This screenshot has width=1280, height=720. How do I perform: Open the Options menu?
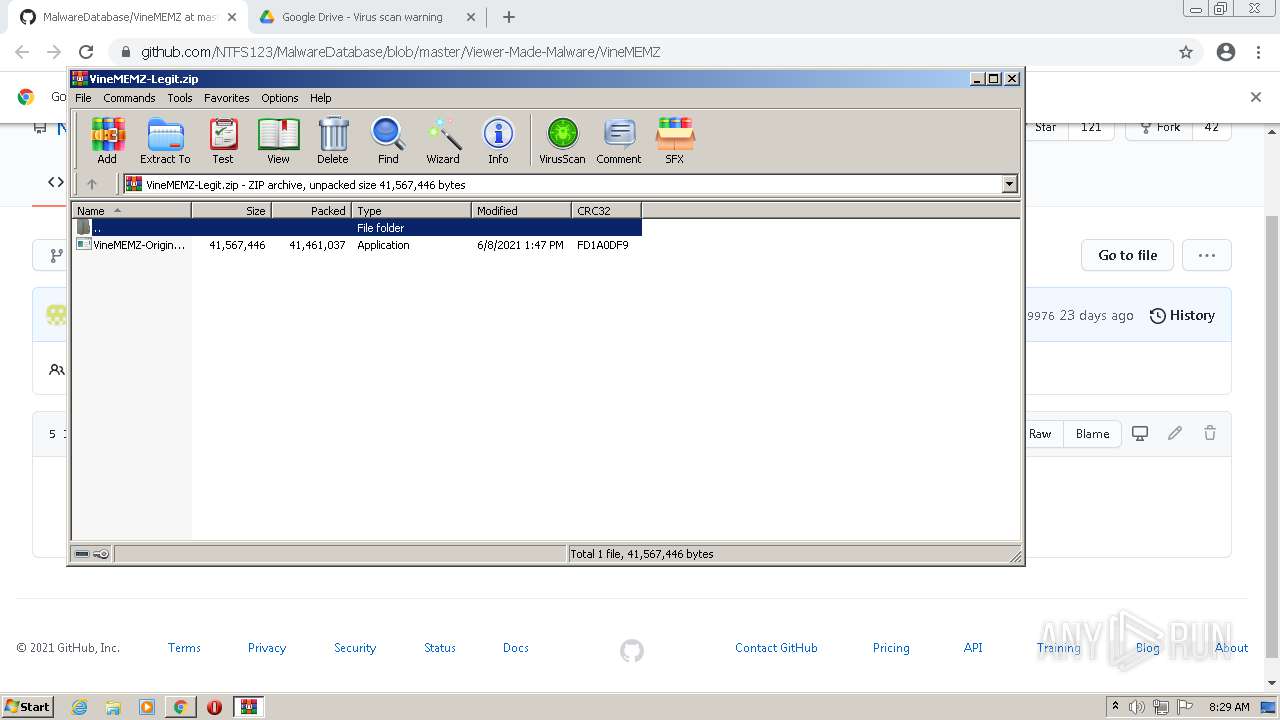280,98
